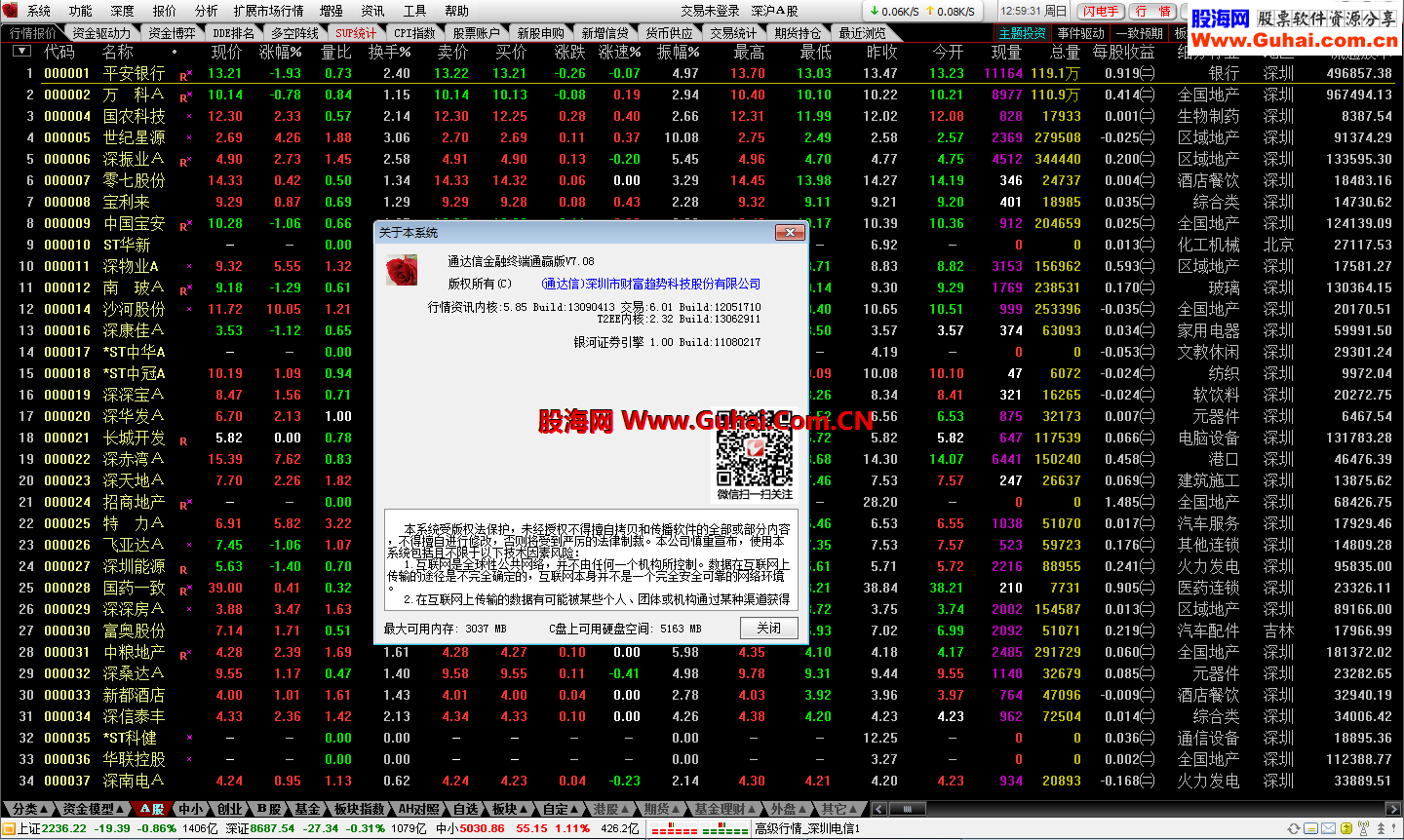Screen dimensions: 1404x840
Task: Switch to the 资金驱动力 tab
Action: pyautogui.click(x=101, y=33)
